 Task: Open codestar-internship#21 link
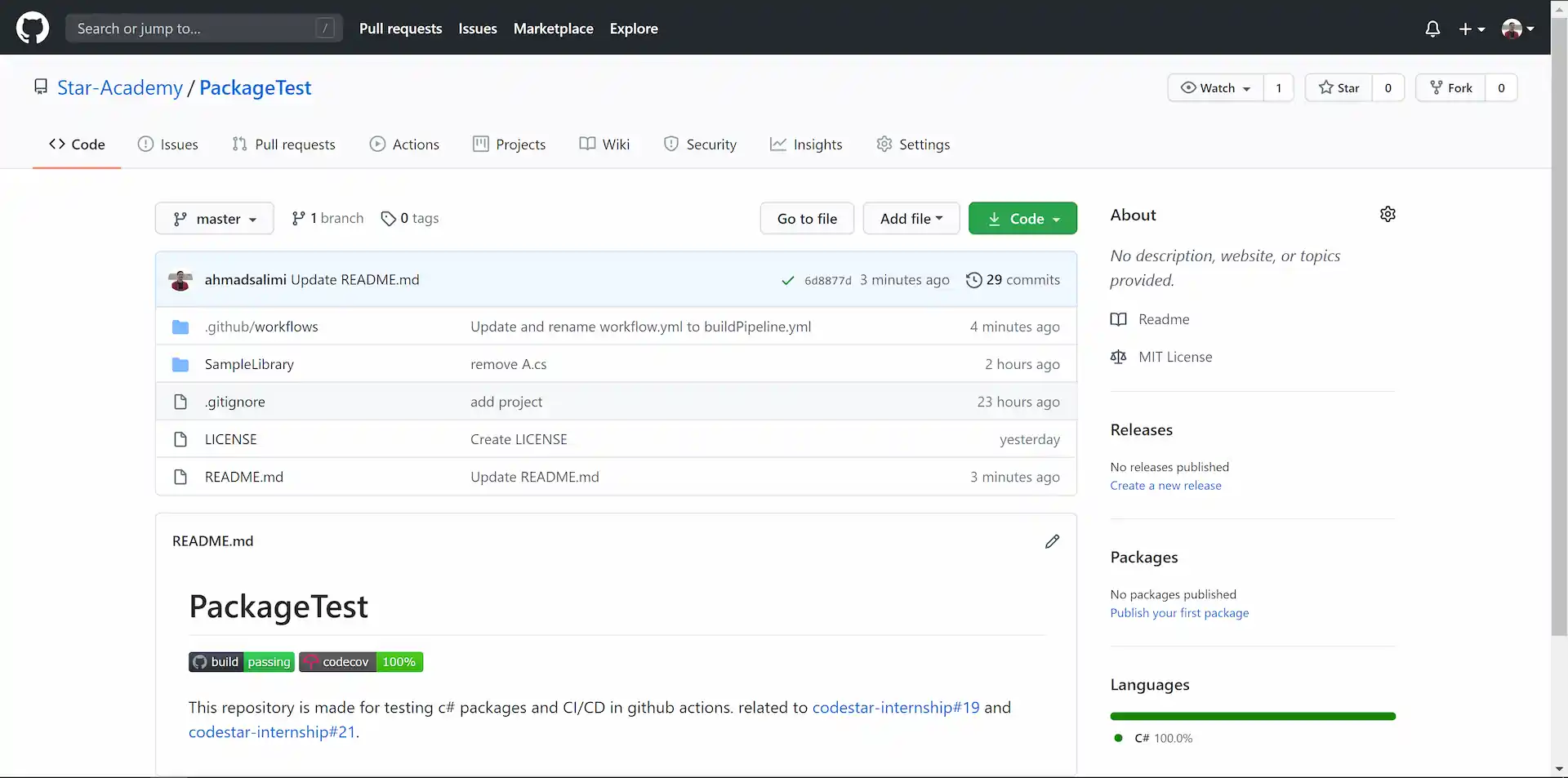point(272,732)
